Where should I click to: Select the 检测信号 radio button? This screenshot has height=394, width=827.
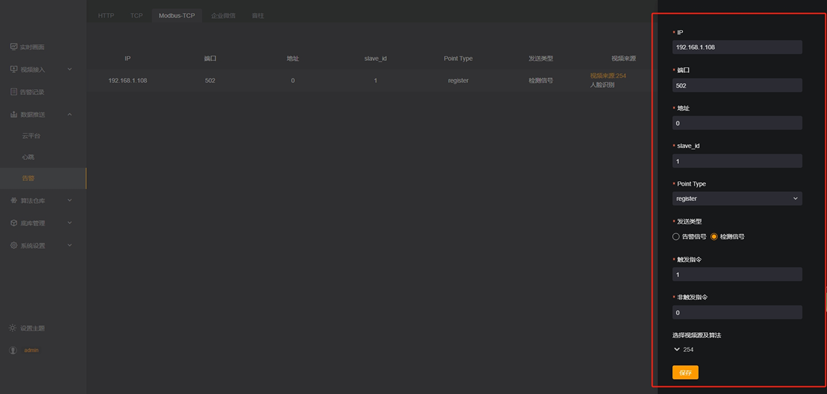tap(714, 237)
